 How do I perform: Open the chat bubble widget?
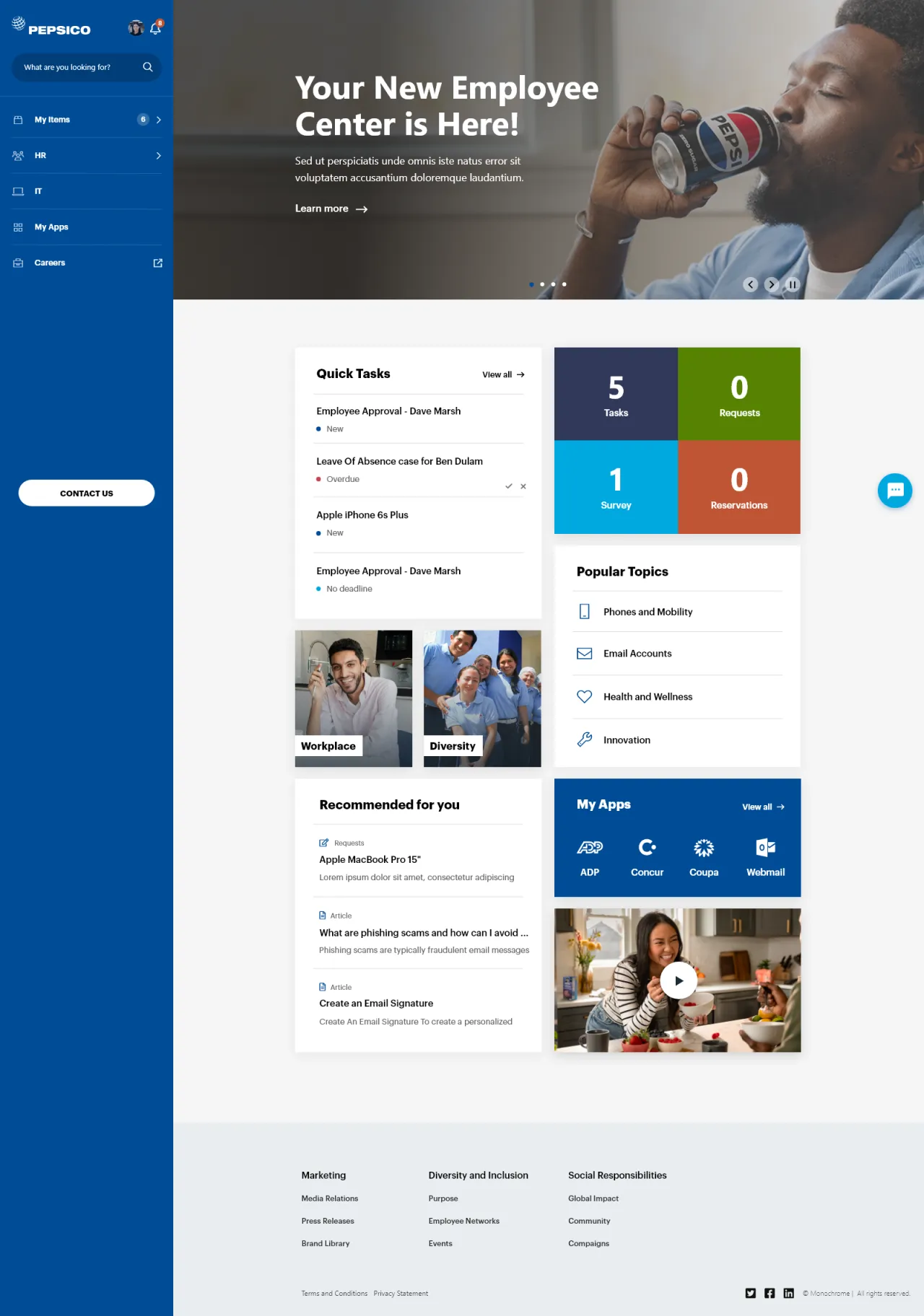tap(895, 491)
